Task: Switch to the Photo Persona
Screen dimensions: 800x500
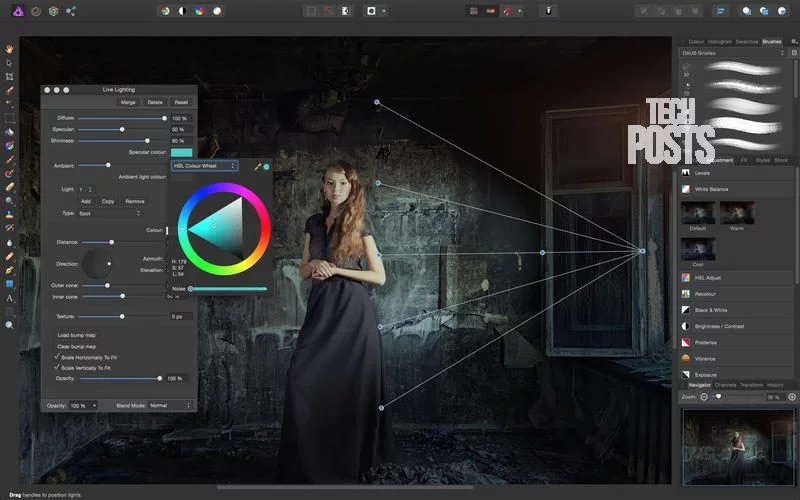Action: coord(18,11)
